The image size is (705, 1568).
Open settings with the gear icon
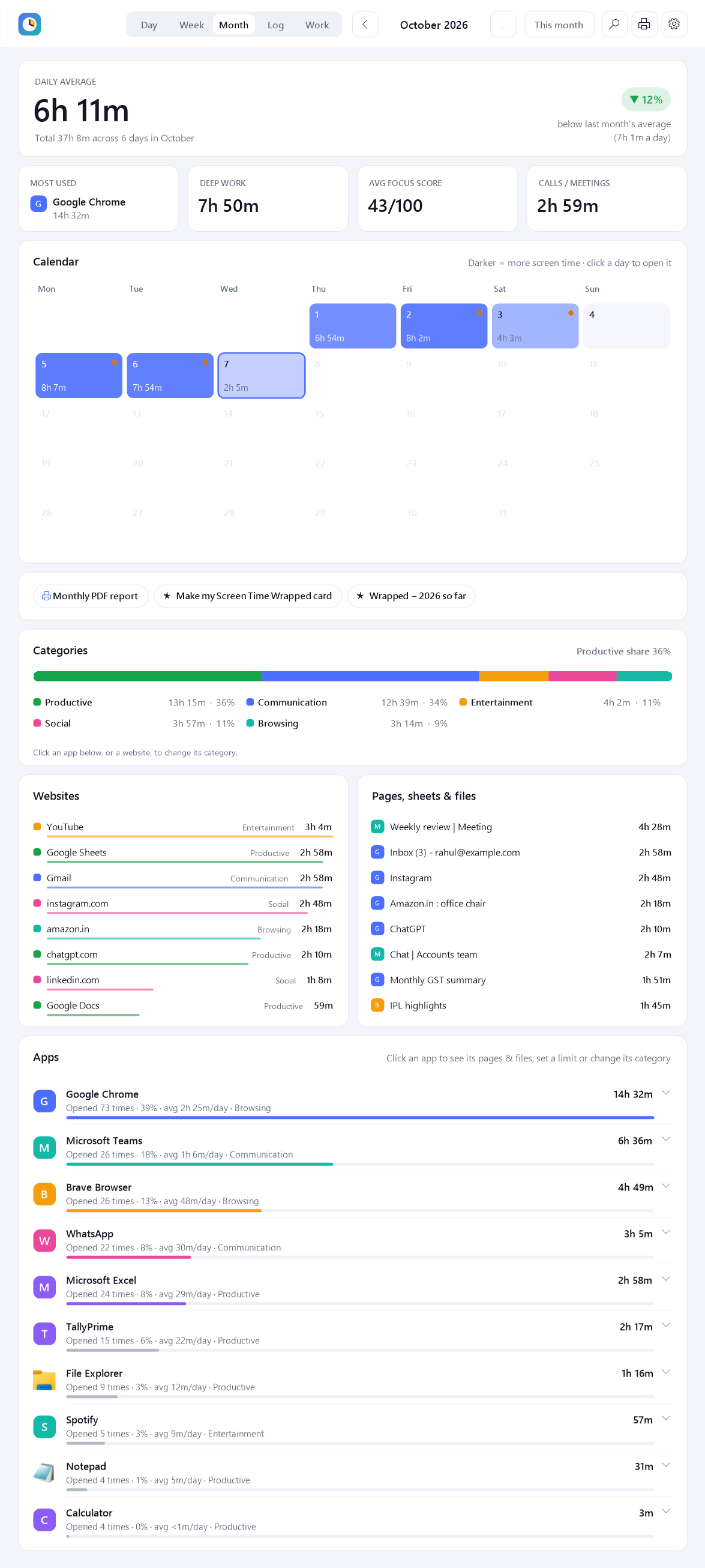[674, 25]
